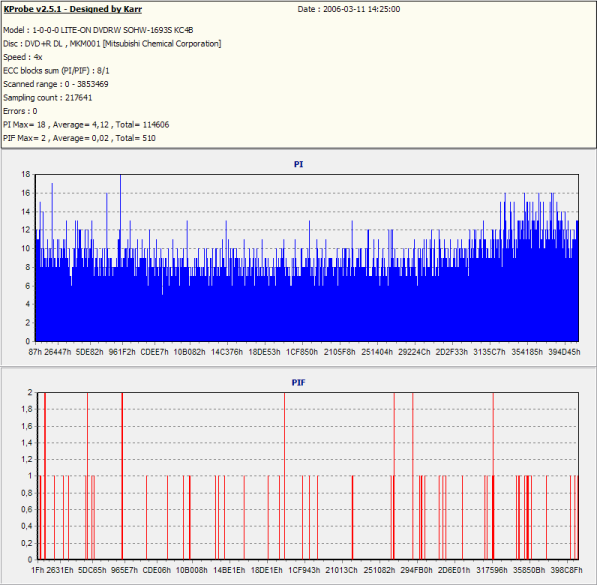Click PIF x-axis label 317596h
The height and width of the screenshot is (585, 597).
492,570
